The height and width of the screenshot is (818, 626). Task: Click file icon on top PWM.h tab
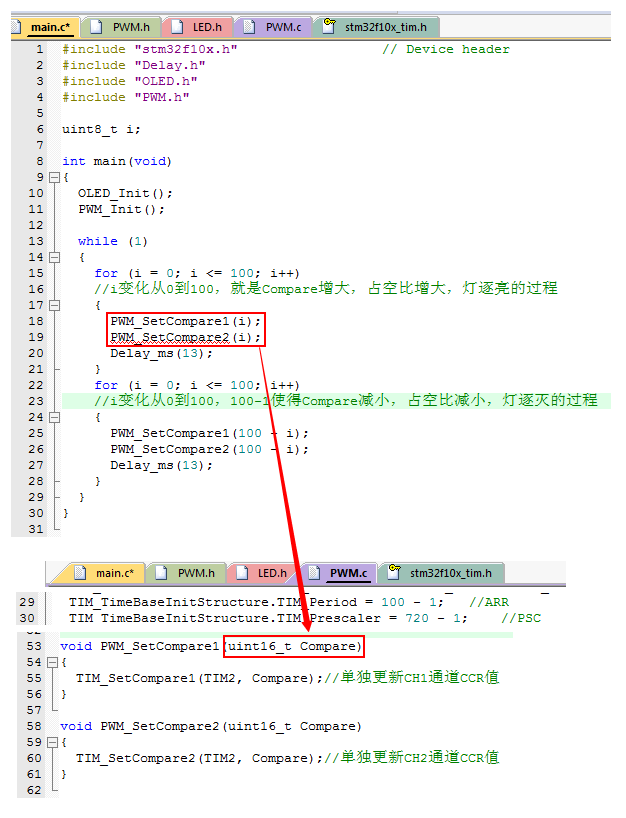(96, 27)
